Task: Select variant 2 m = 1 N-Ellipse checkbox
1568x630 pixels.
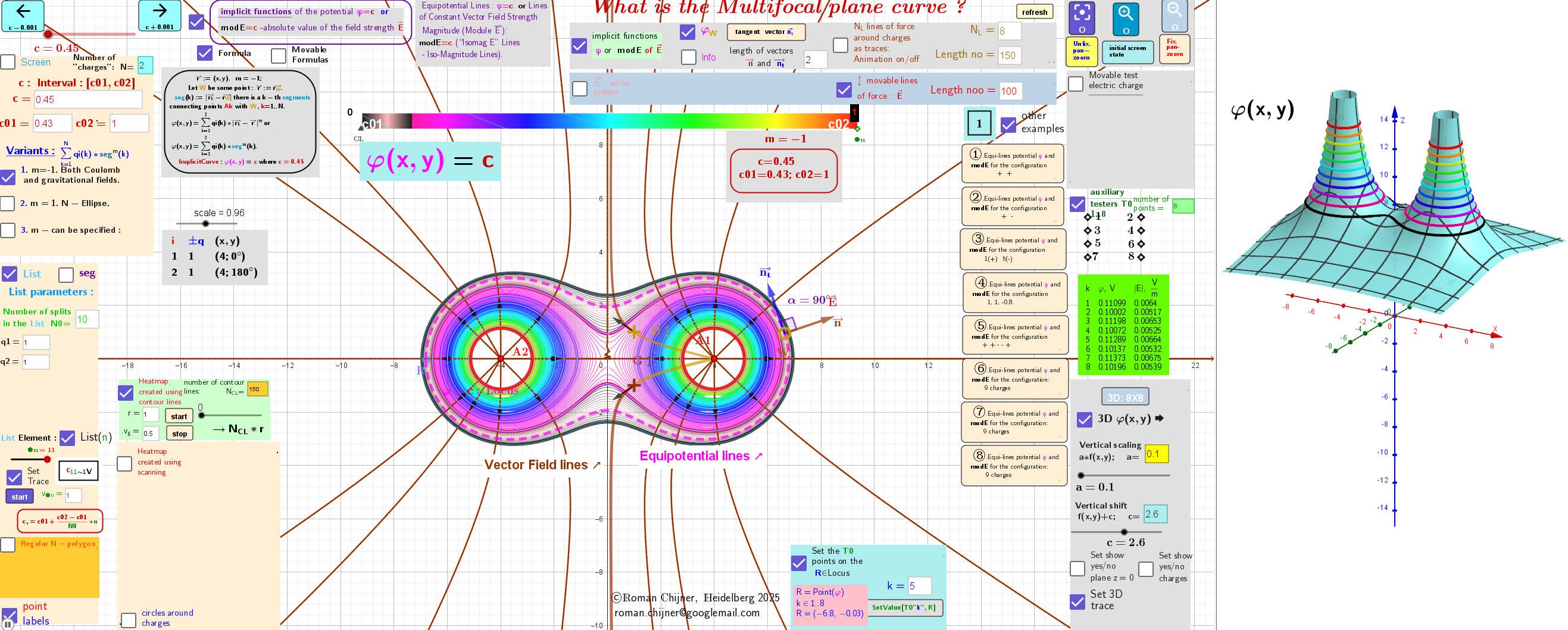Action: click(8, 203)
